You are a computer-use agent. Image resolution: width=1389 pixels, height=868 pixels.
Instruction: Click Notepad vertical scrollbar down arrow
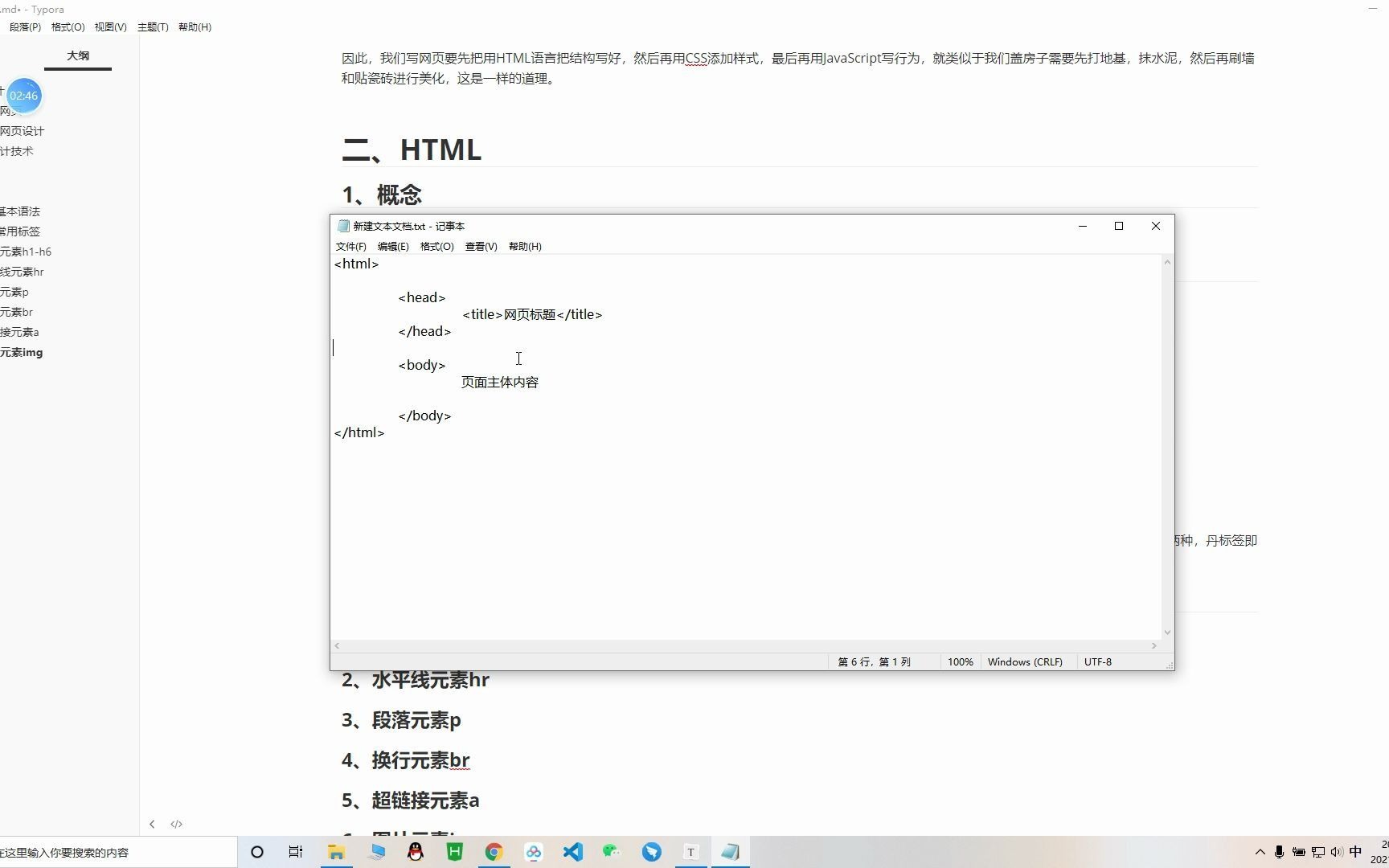click(1167, 633)
